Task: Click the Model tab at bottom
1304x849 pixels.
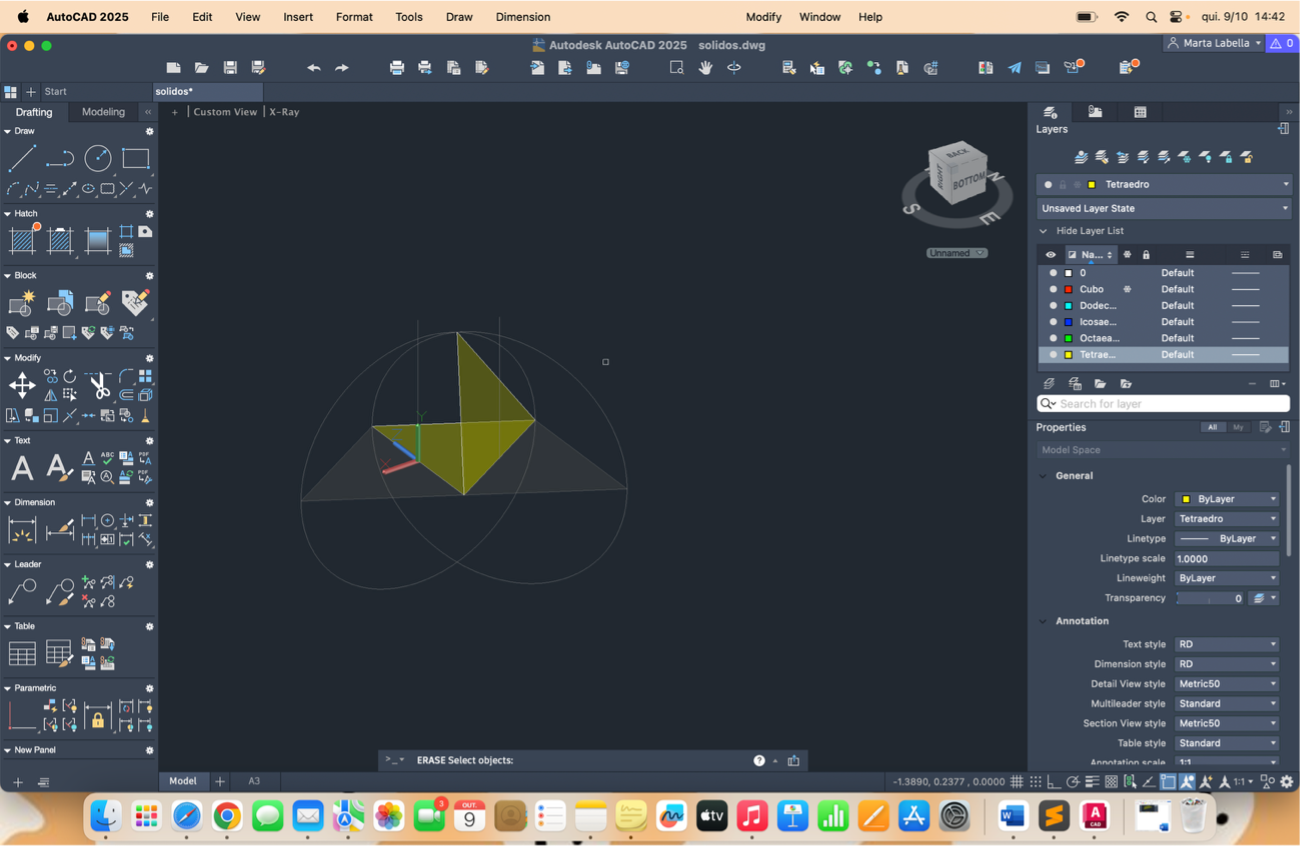Action: coord(183,782)
